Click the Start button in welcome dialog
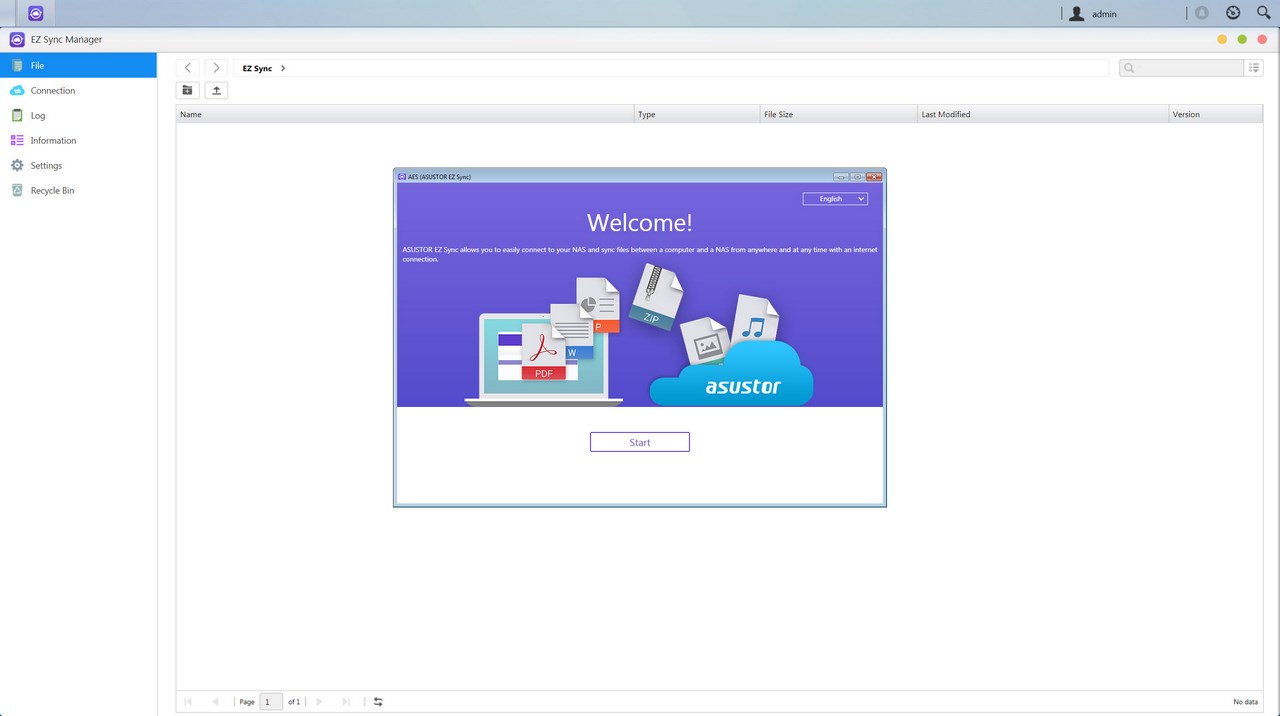 pos(640,442)
